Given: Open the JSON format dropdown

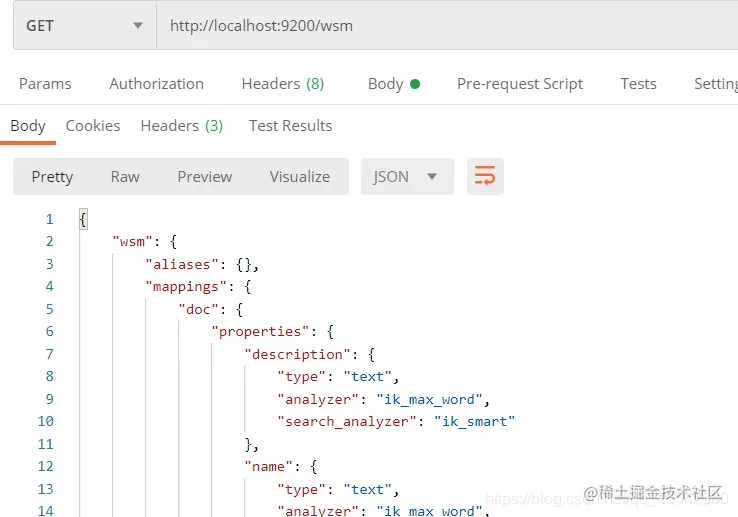Looking at the screenshot, I should pyautogui.click(x=407, y=177).
